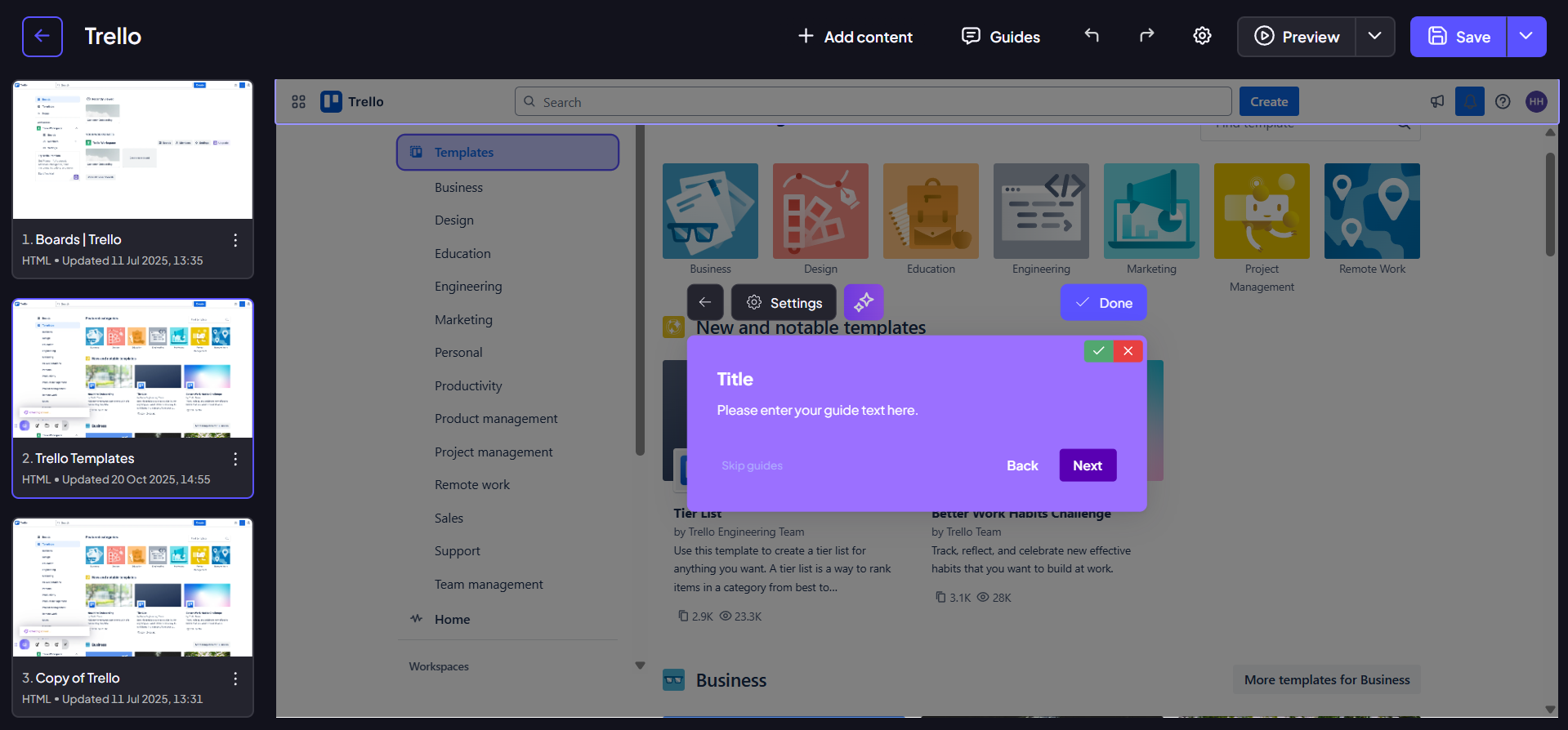
Task: Select Engineering category in the sidebar
Action: [468, 287]
